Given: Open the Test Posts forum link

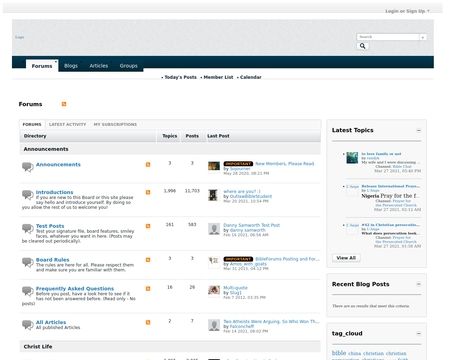Looking at the screenshot, I should click(50, 226).
